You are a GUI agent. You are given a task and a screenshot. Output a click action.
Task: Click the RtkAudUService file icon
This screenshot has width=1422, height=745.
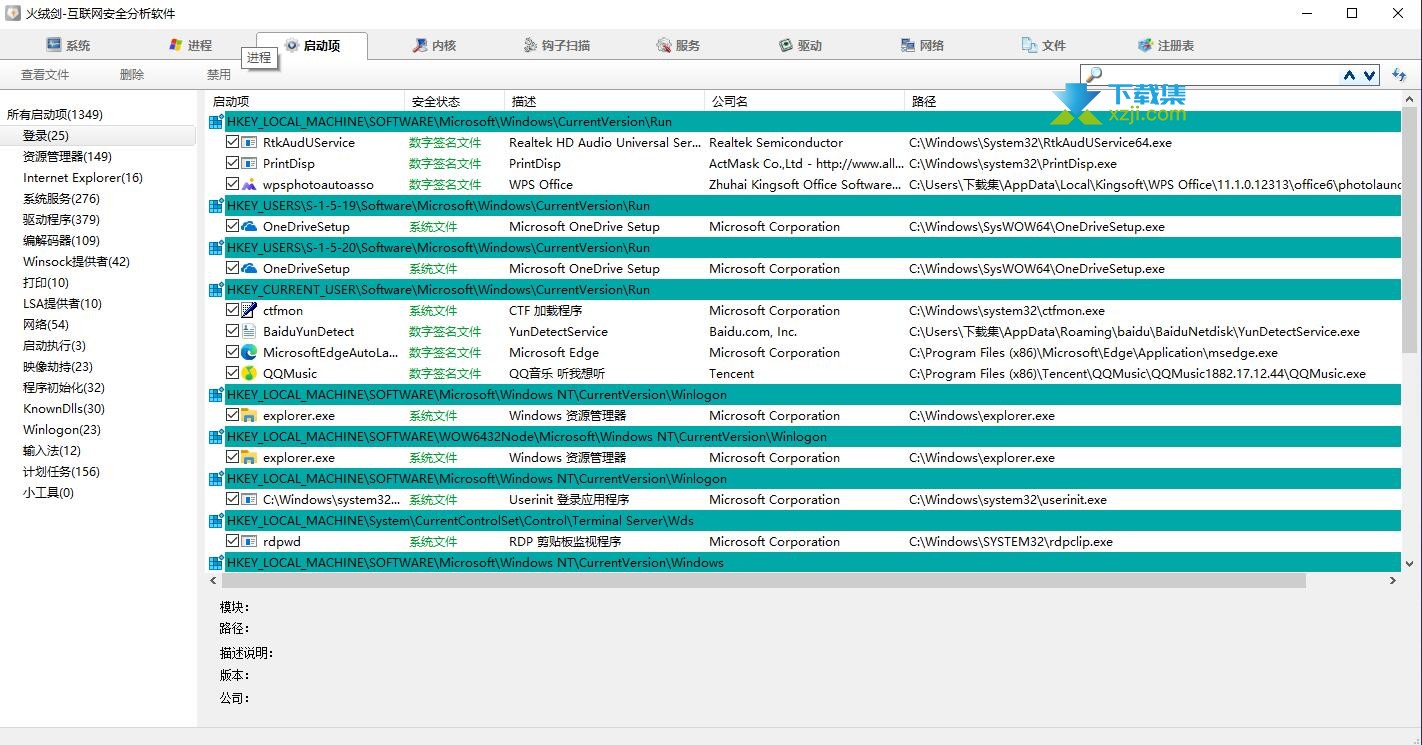point(249,142)
